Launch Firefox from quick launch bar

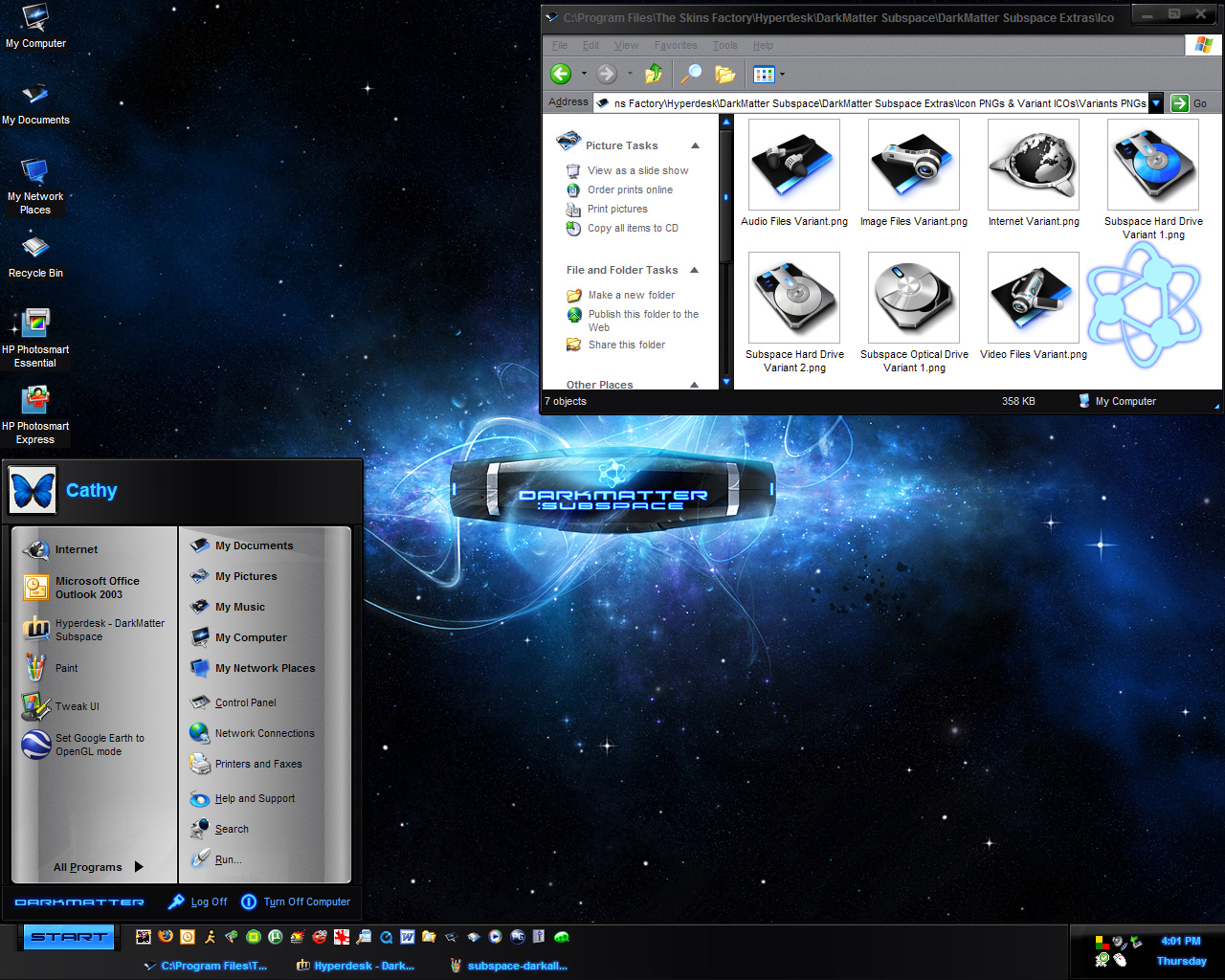click(x=166, y=937)
